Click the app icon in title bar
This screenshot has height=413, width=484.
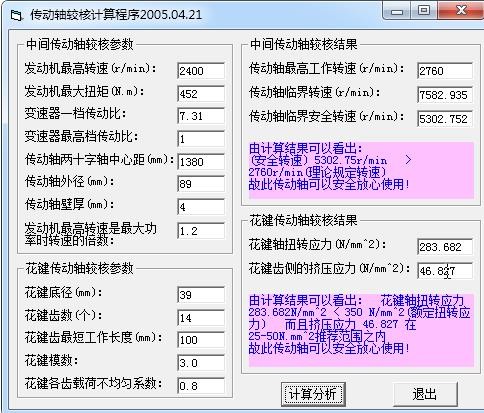pos(16,15)
